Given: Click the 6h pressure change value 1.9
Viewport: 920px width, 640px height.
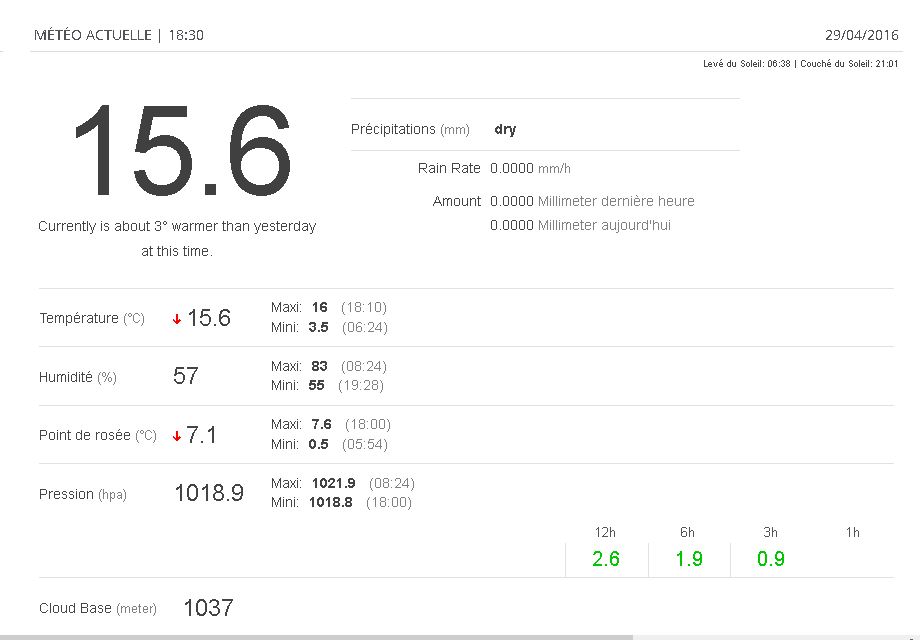Looking at the screenshot, I should (x=689, y=559).
